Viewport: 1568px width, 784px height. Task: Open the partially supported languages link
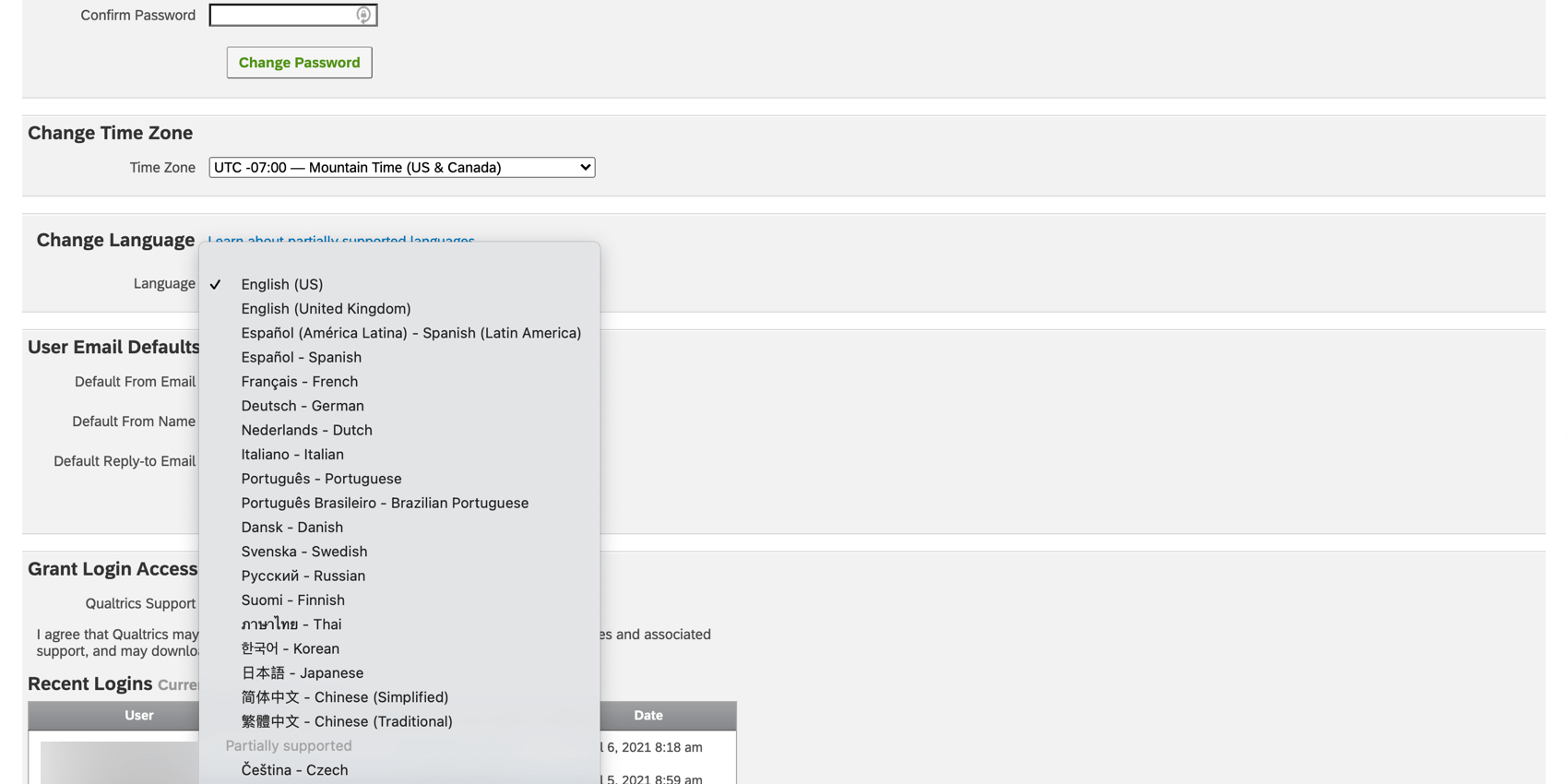coord(341,239)
